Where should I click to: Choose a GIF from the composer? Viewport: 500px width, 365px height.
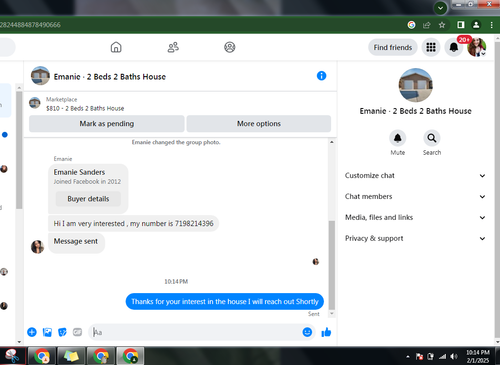[77, 332]
